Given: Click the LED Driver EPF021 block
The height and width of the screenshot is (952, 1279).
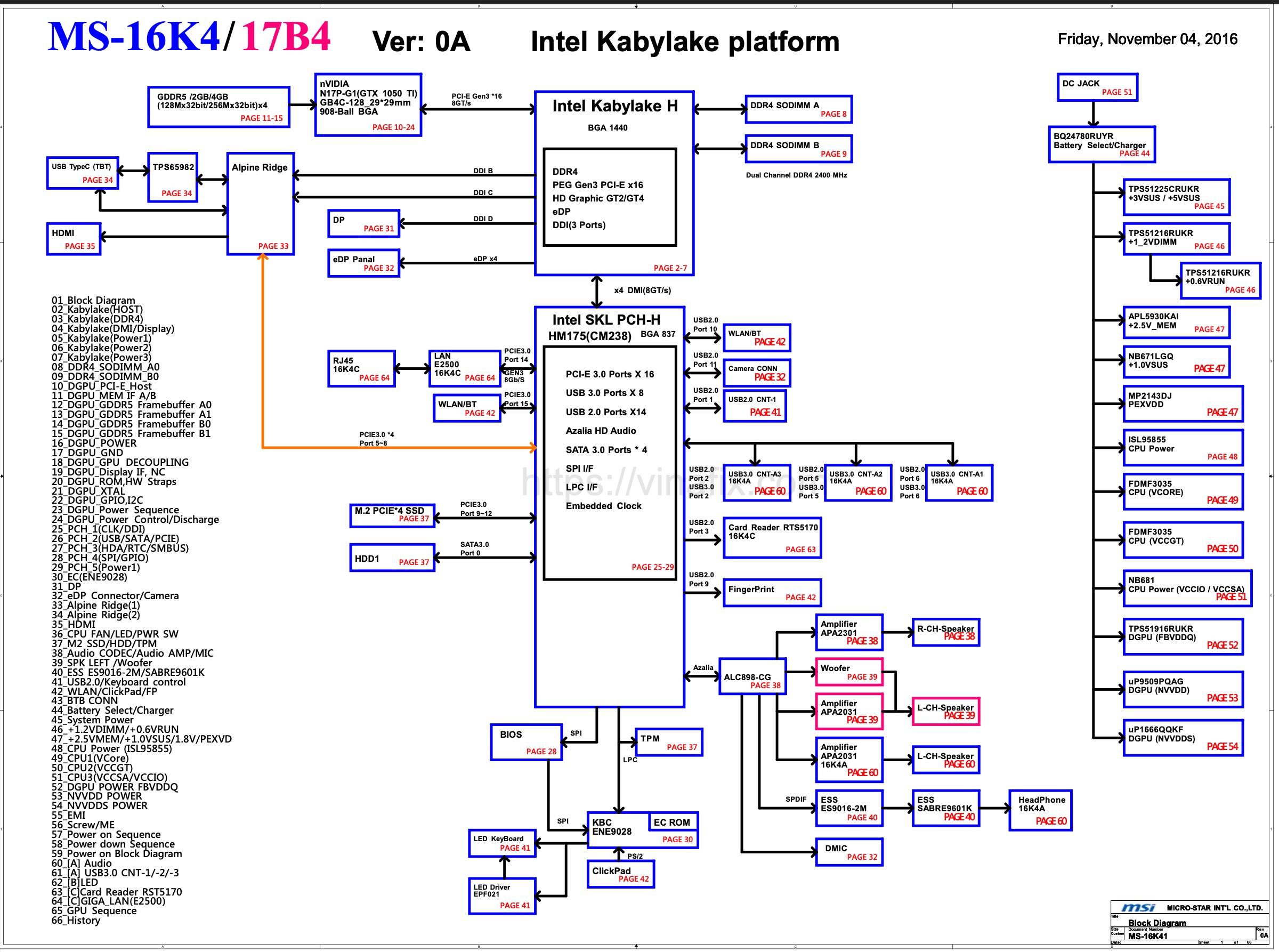Looking at the screenshot, I should click(503, 897).
